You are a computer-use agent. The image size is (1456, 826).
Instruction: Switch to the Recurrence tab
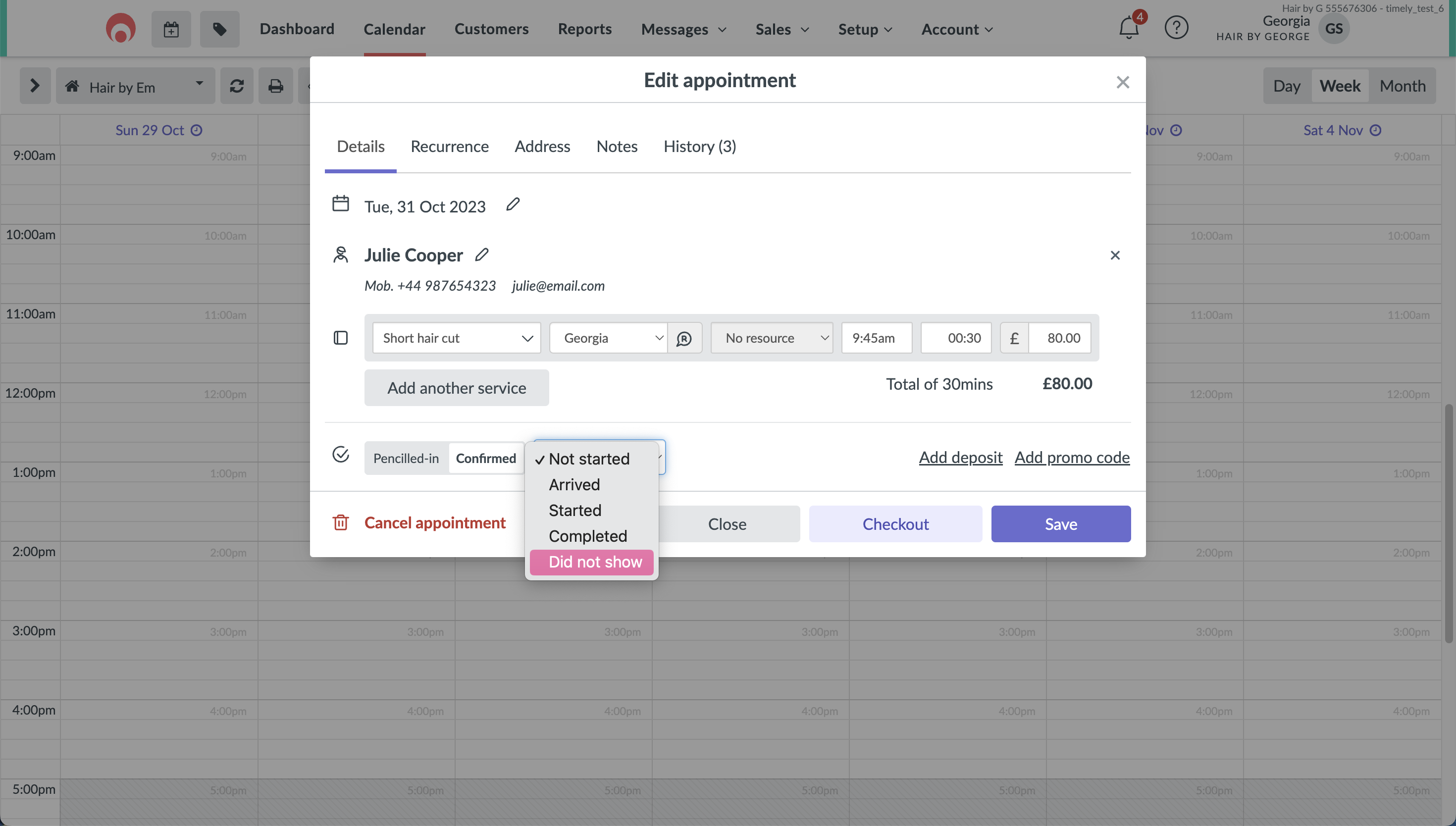pyautogui.click(x=449, y=147)
